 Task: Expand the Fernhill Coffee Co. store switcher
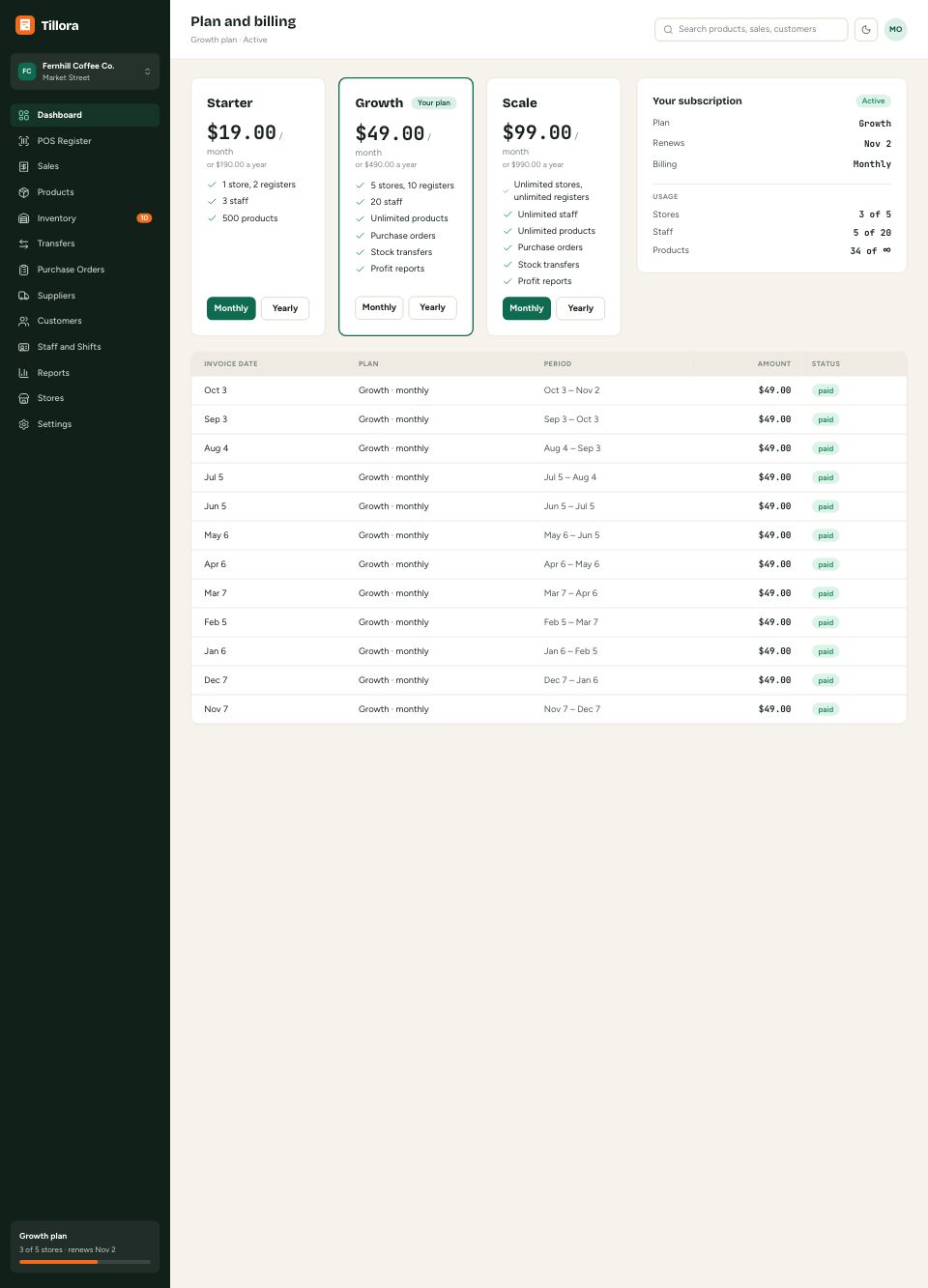point(85,72)
